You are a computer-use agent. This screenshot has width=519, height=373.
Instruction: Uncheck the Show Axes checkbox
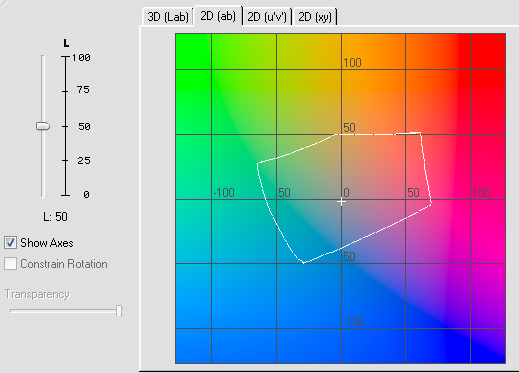coord(10,242)
